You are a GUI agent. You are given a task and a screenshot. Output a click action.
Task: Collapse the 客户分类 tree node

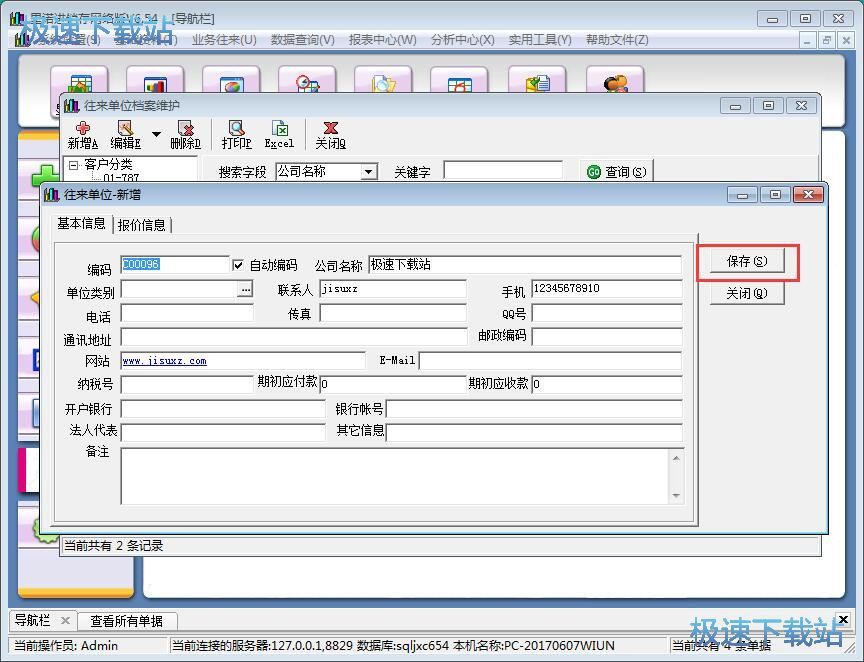(73, 165)
